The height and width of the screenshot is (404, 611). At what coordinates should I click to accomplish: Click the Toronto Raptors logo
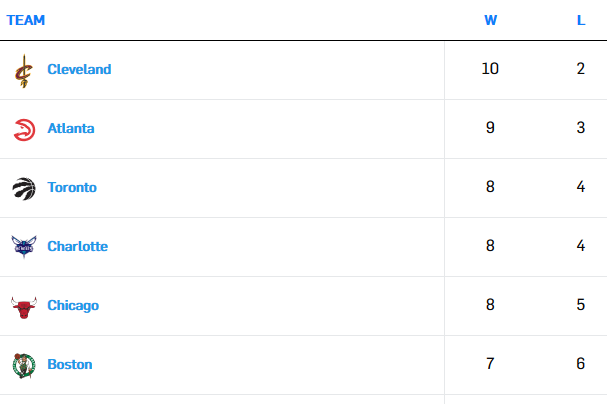click(24, 189)
